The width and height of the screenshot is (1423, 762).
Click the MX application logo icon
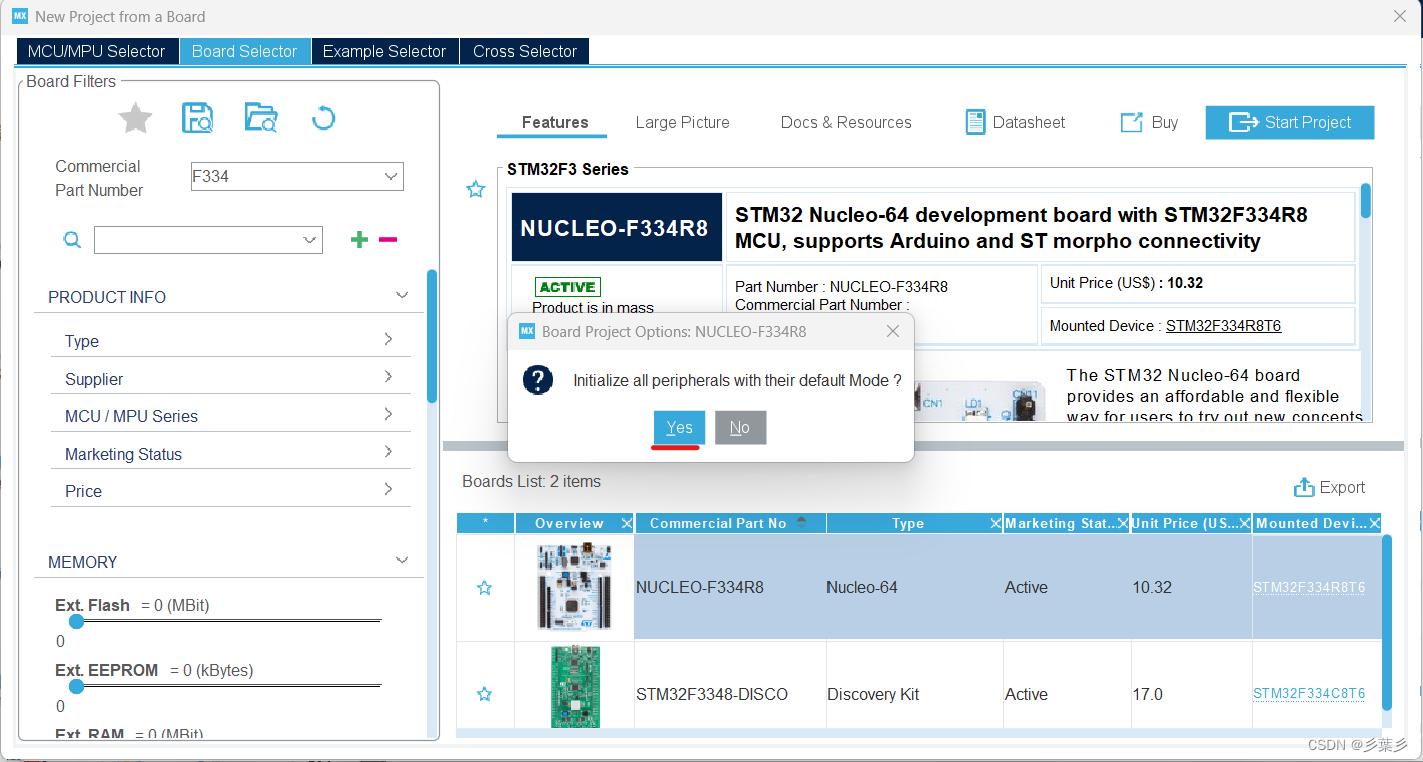click(20, 16)
